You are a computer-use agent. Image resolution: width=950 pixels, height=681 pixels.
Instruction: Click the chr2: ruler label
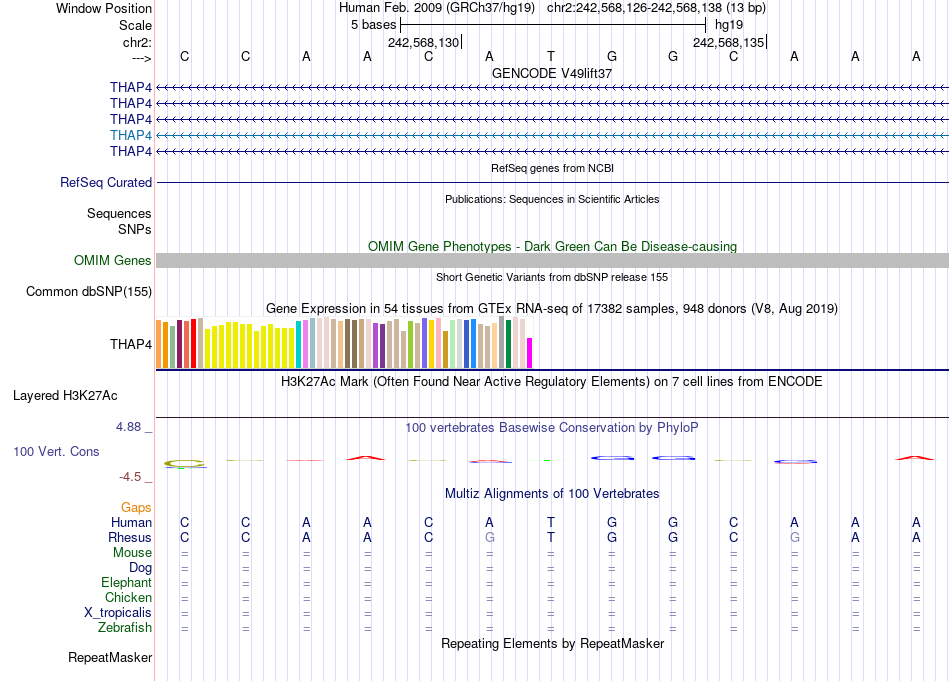(x=137, y=42)
